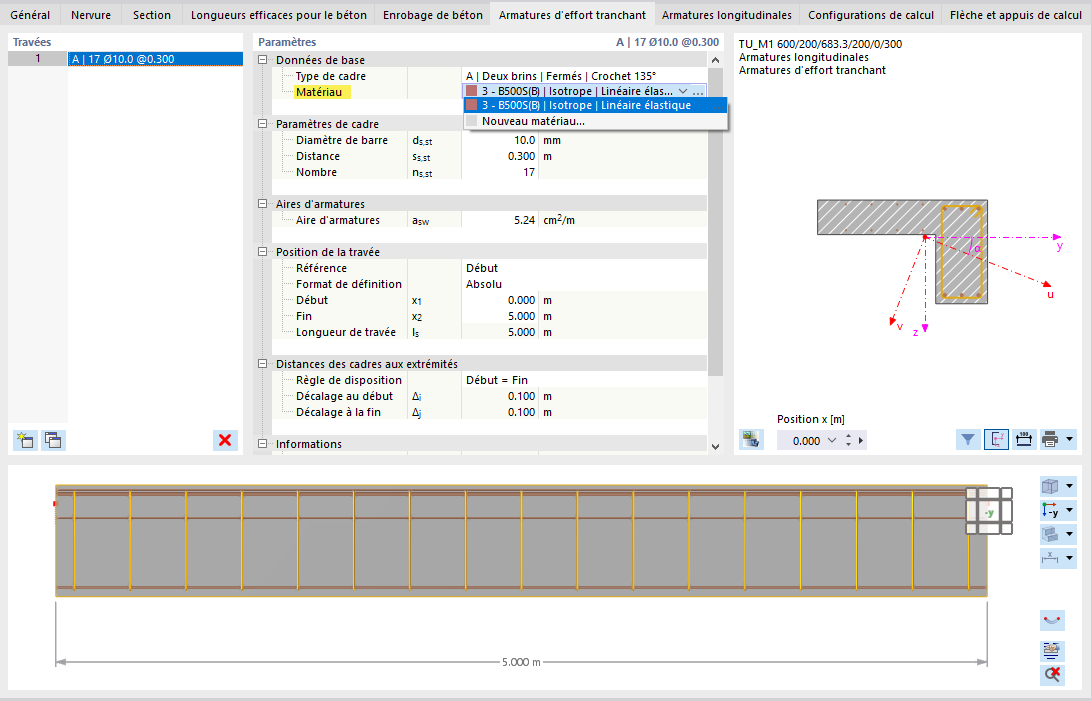The width and height of the screenshot is (1092, 701).
Task: Click the Aire d'armatures value 5.24
Action: [x=499, y=220]
